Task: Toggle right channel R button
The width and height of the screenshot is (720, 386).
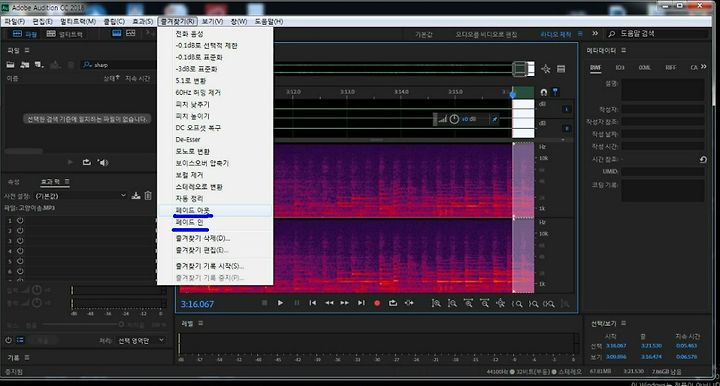Action: click(x=567, y=129)
